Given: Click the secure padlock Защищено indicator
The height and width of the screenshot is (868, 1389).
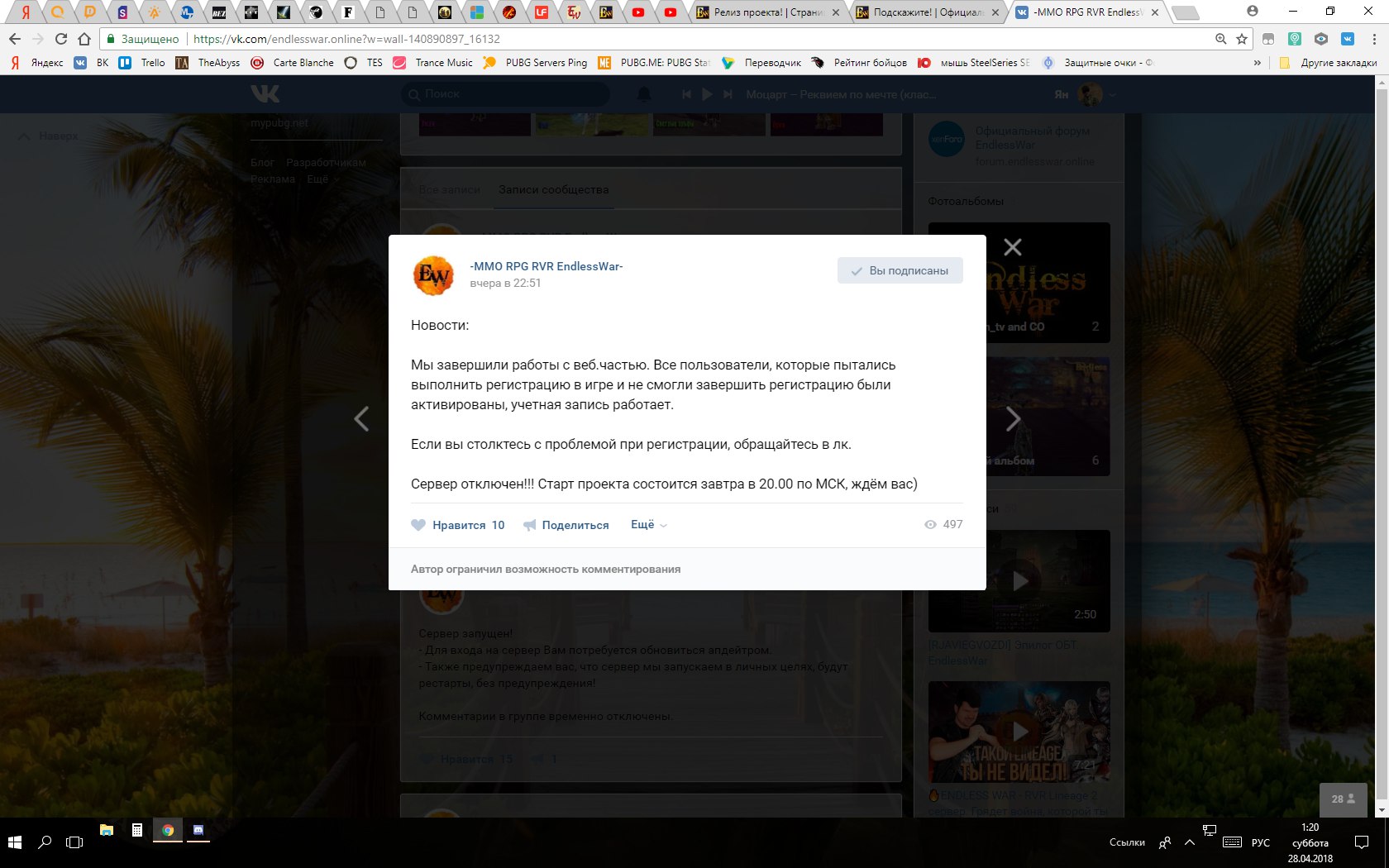Looking at the screenshot, I should [142, 39].
